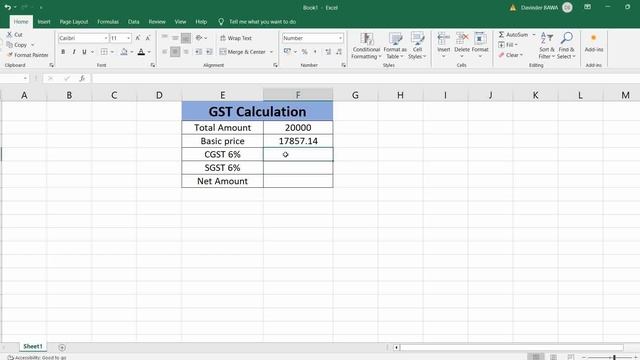640x360 pixels.
Task: Toggle Align Left
Action: click(x=164, y=52)
